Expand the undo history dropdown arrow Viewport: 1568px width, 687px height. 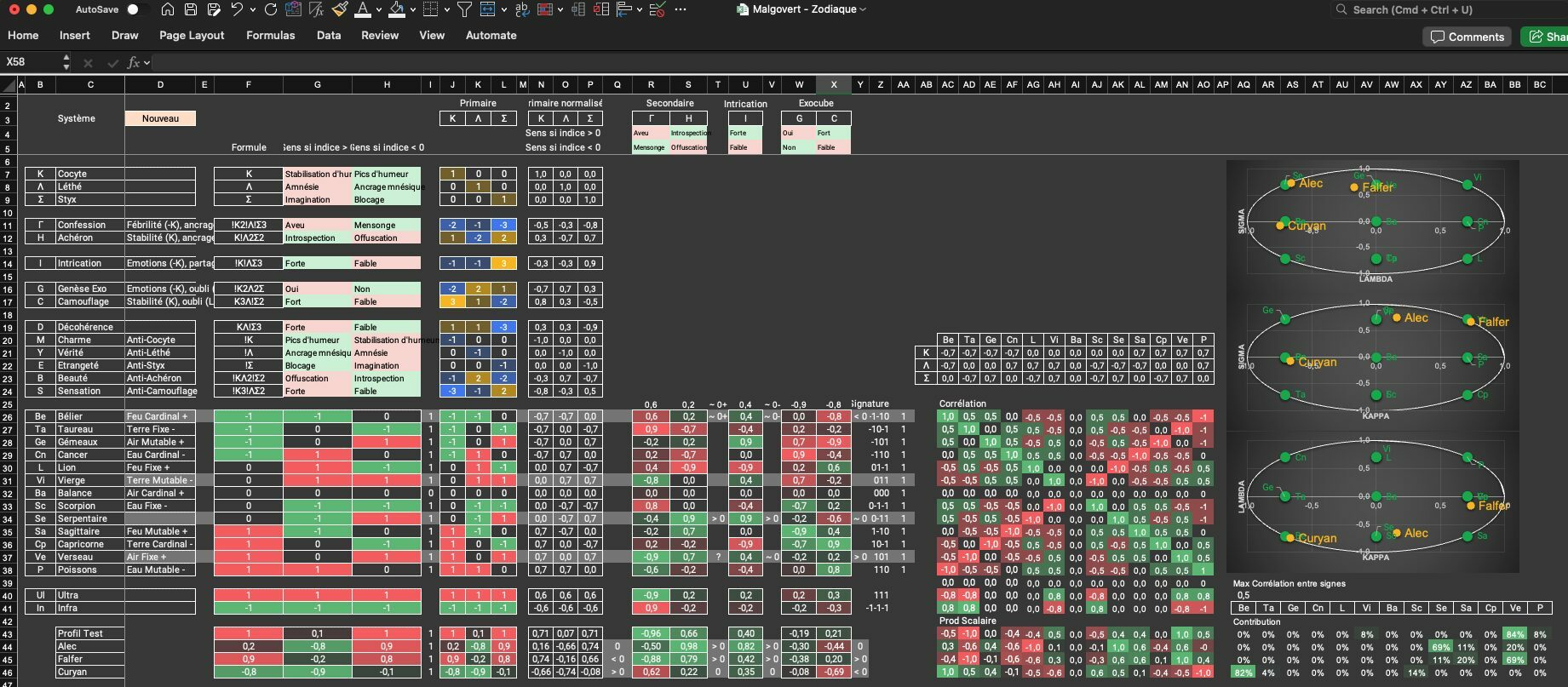click(253, 10)
